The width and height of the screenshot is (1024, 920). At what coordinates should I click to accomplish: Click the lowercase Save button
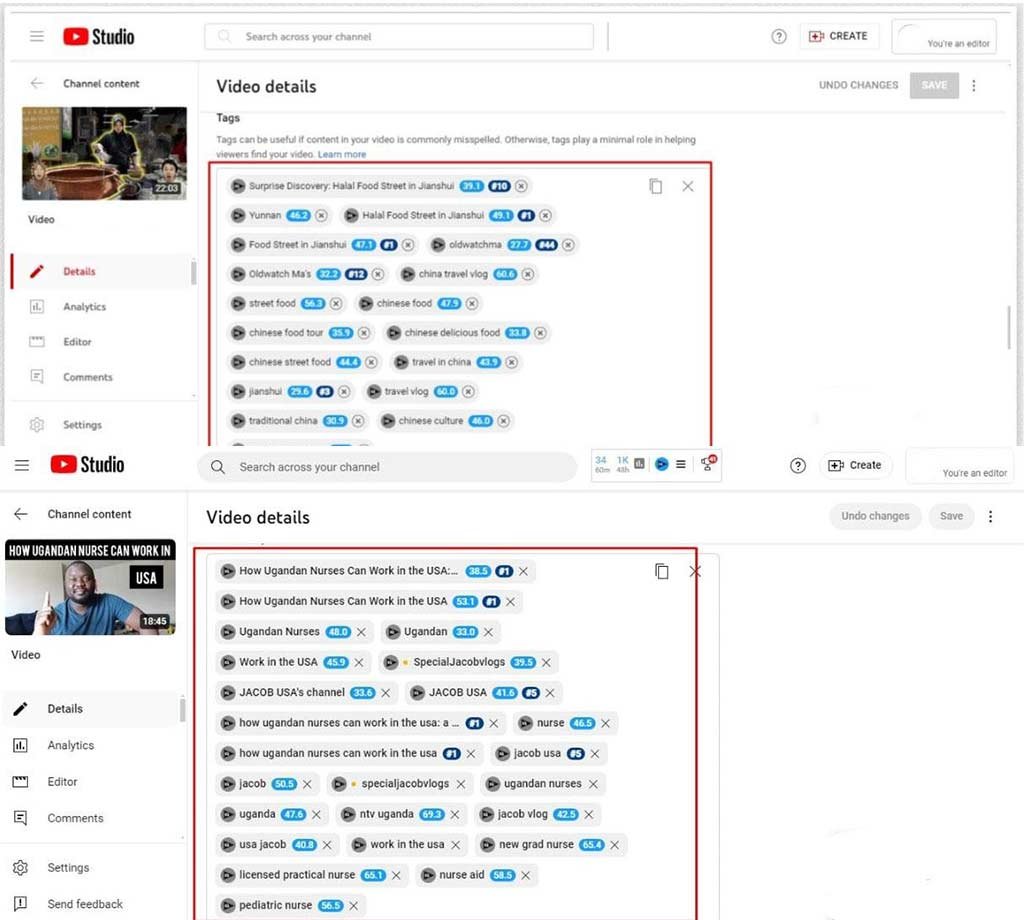[x=952, y=516]
